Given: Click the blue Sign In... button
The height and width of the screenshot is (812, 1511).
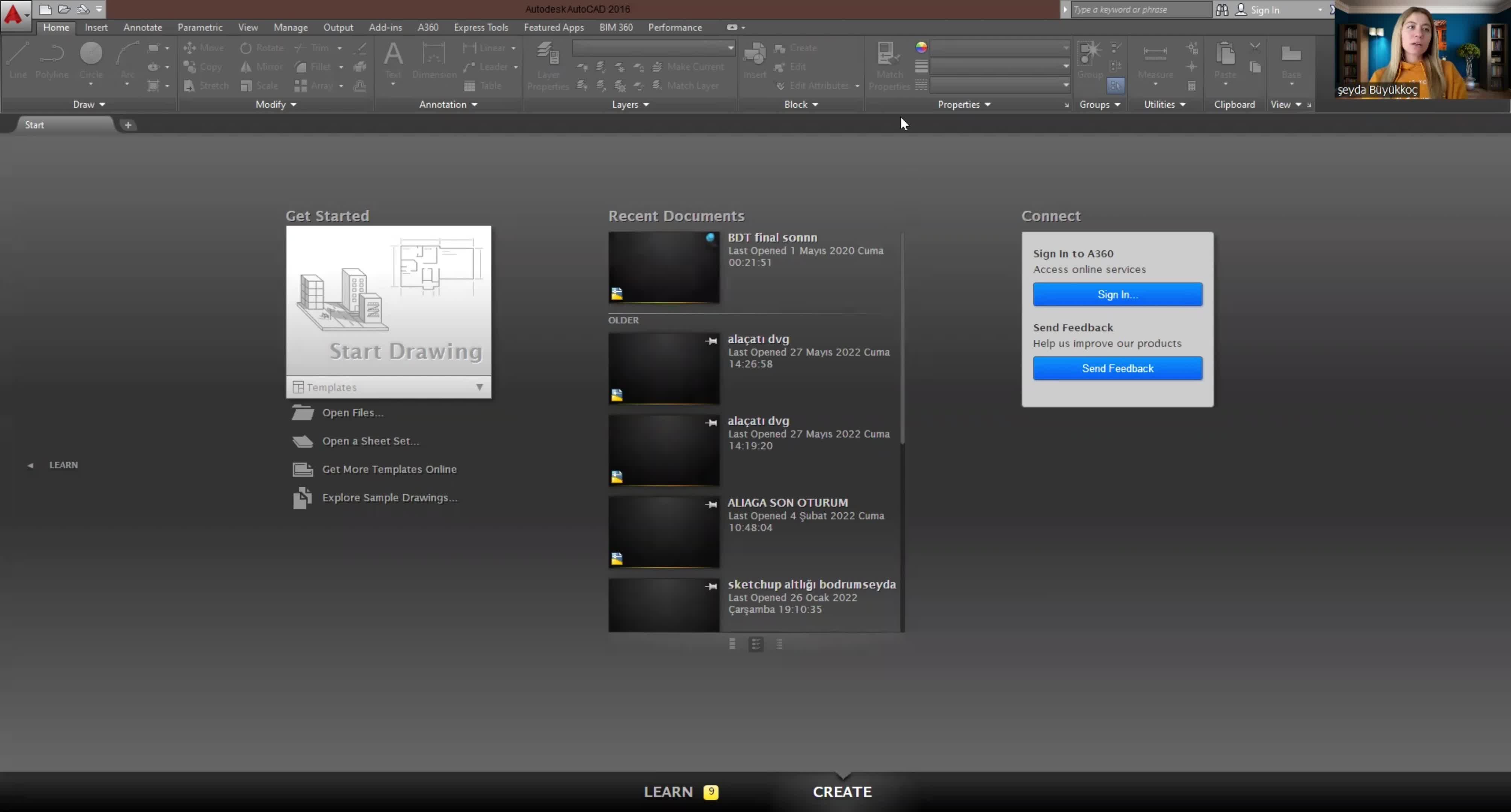Looking at the screenshot, I should (x=1117, y=294).
